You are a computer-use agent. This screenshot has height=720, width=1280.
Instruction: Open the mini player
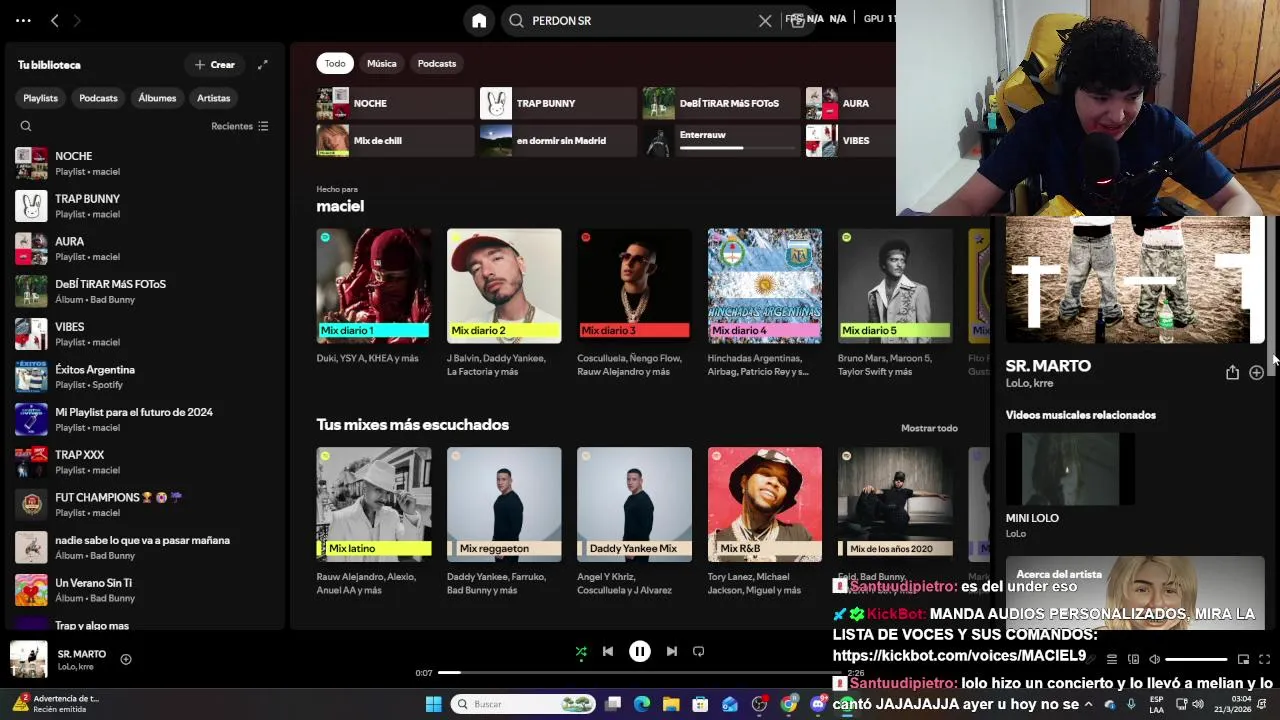coord(1243,659)
